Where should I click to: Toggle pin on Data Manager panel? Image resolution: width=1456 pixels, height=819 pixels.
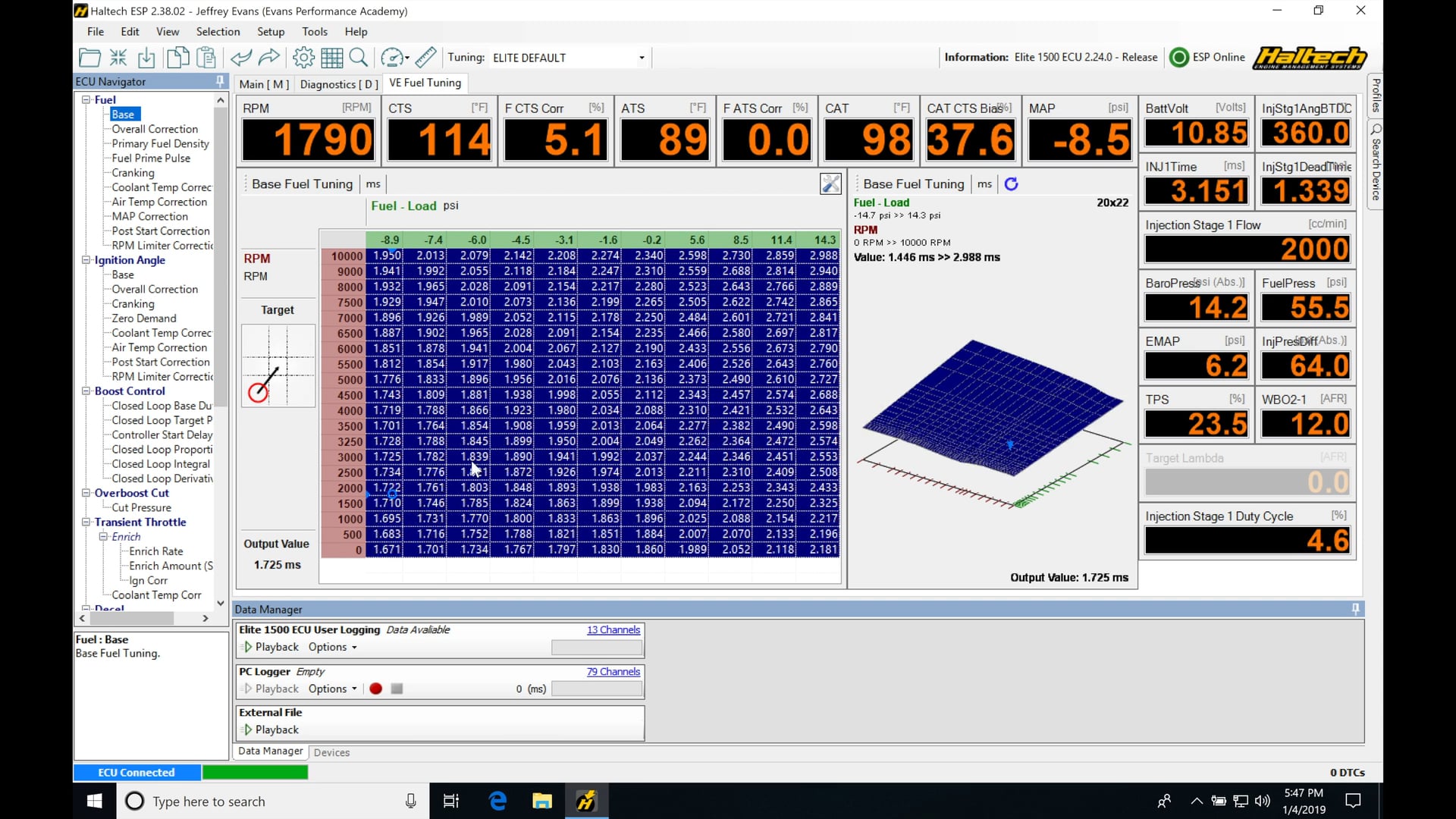[x=1355, y=609]
